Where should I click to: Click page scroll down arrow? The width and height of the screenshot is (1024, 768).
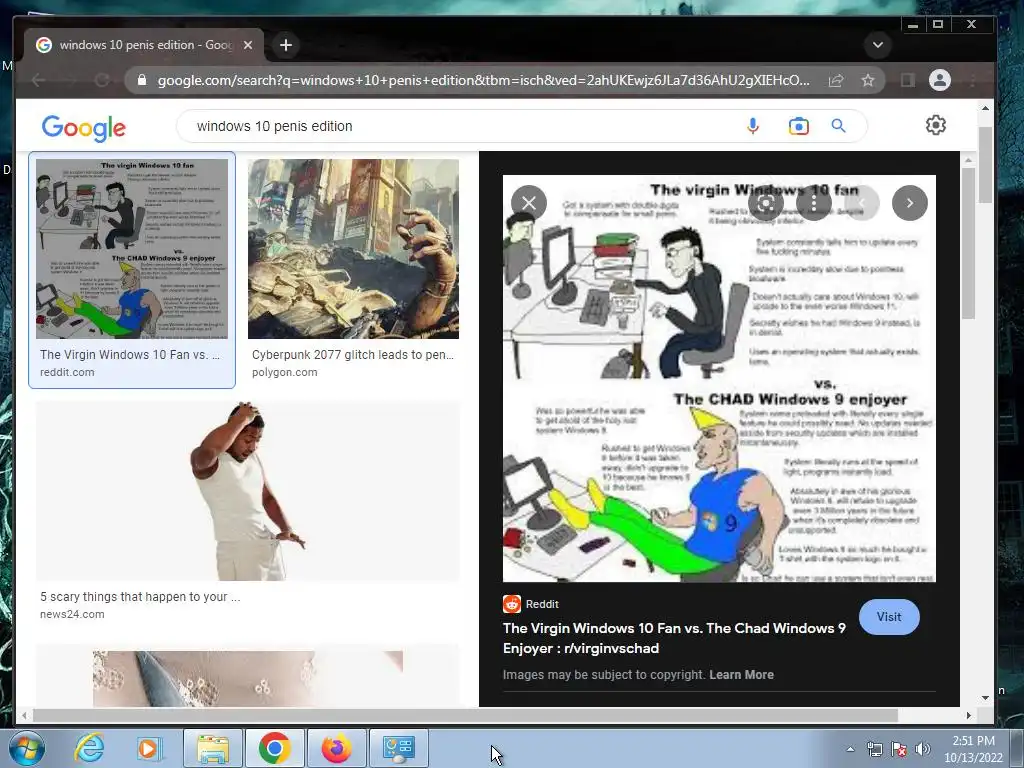point(985,698)
